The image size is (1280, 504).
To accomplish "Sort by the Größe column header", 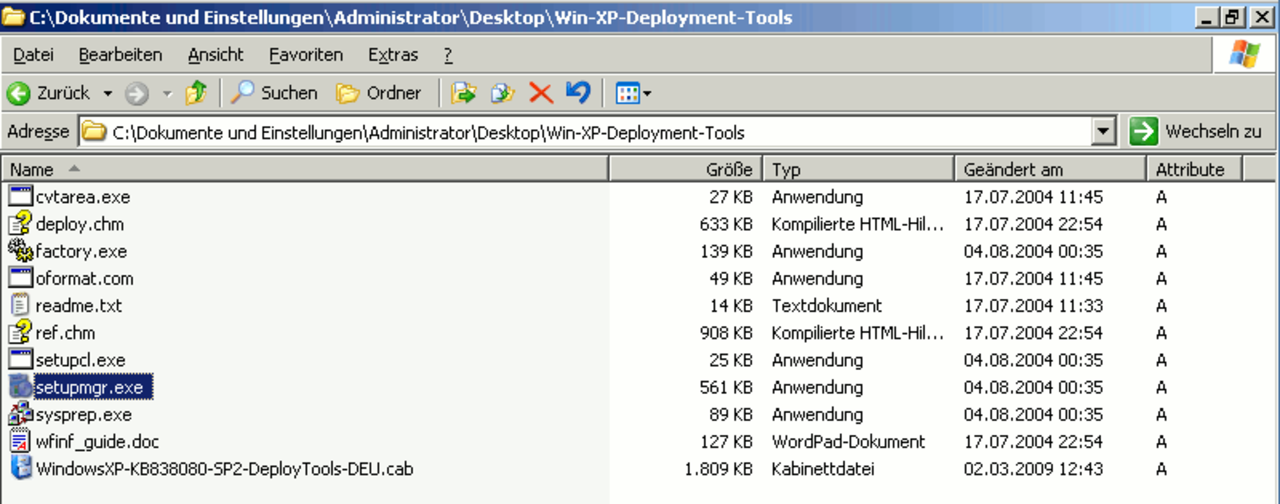I will point(686,169).
